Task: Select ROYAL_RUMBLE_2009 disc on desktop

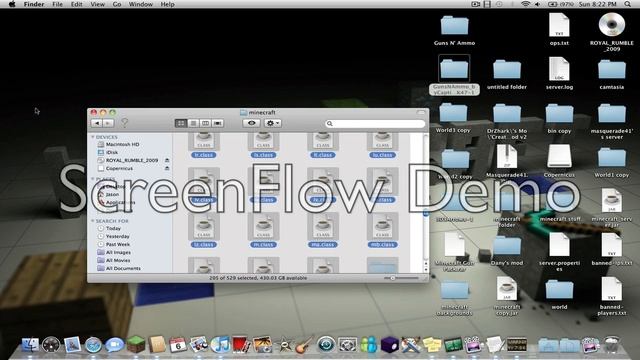Action: (x=611, y=32)
